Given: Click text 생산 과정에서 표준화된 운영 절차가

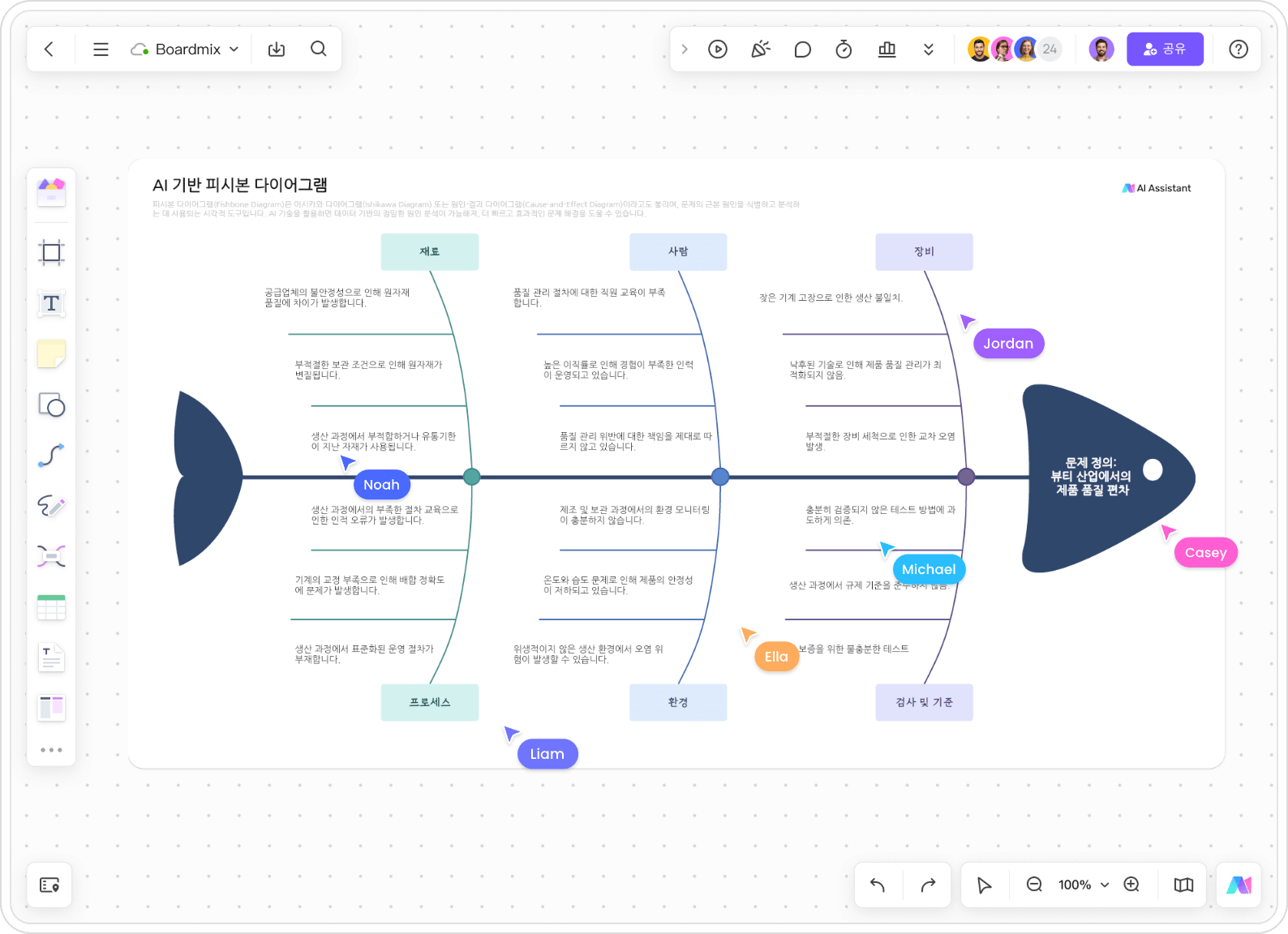Looking at the screenshot, I should point(364,649).
